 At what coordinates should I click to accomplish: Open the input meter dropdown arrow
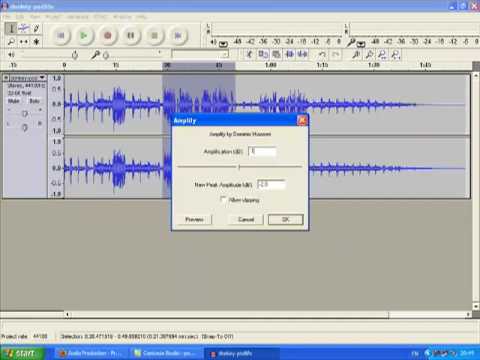tap(361, 44)
